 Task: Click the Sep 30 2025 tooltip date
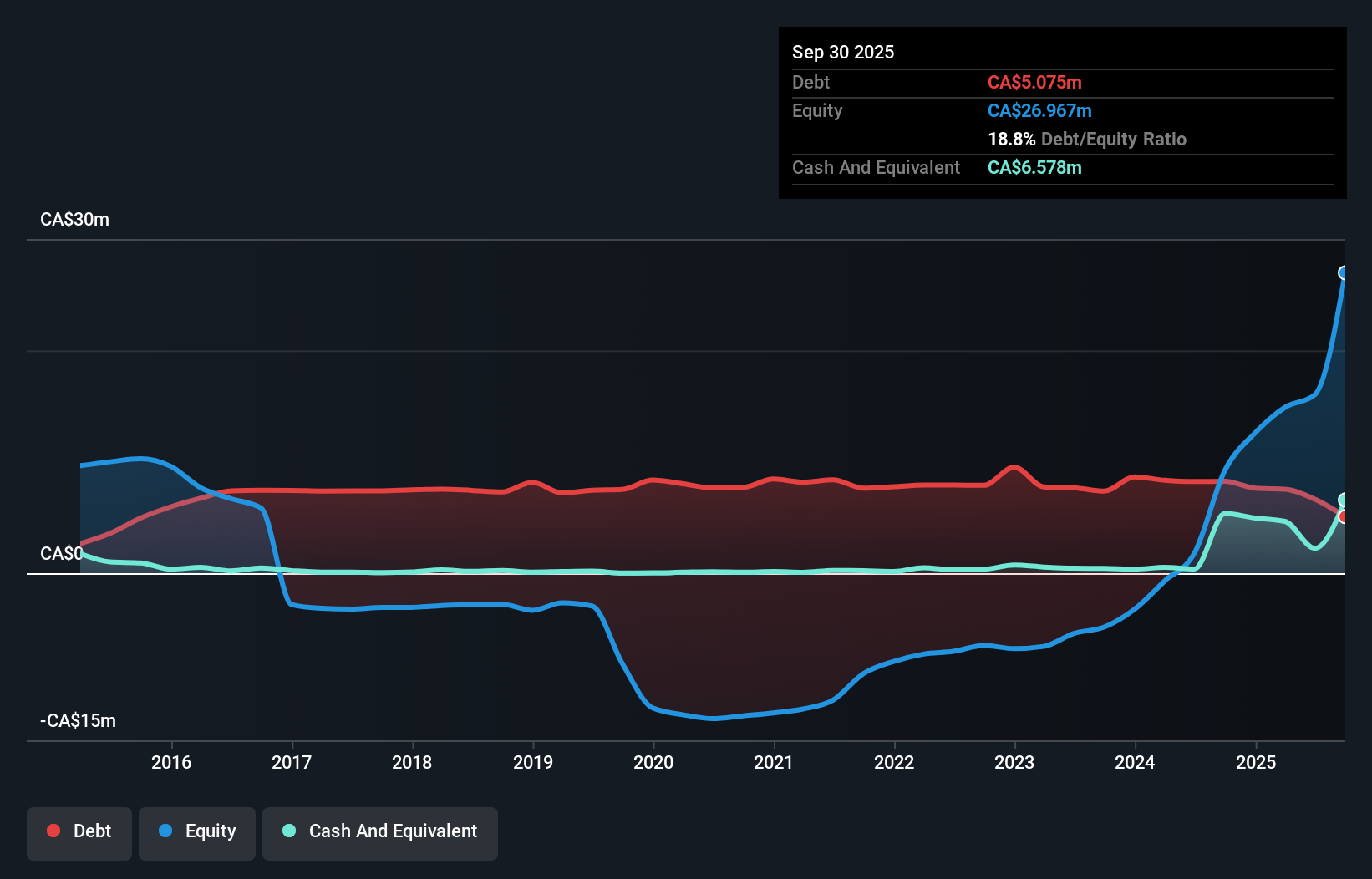pyautogui.click(x=843, y=52)
